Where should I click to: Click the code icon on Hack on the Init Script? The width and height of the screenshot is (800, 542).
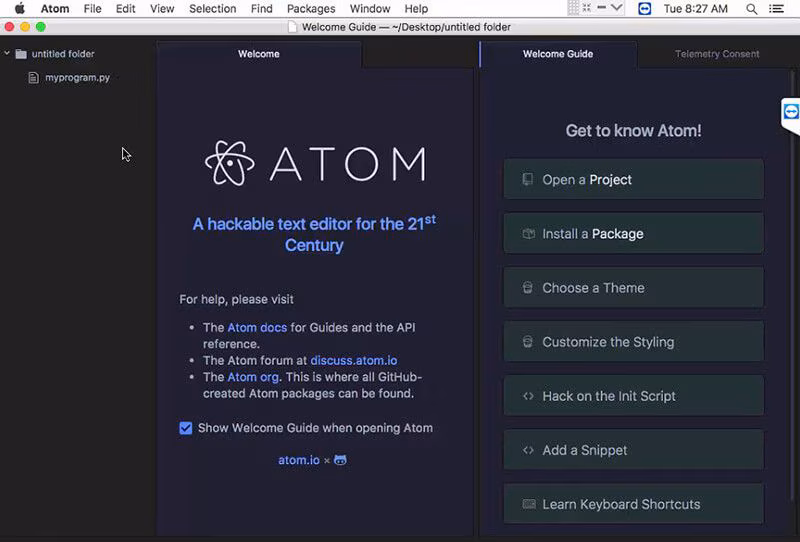pos(528,396)
